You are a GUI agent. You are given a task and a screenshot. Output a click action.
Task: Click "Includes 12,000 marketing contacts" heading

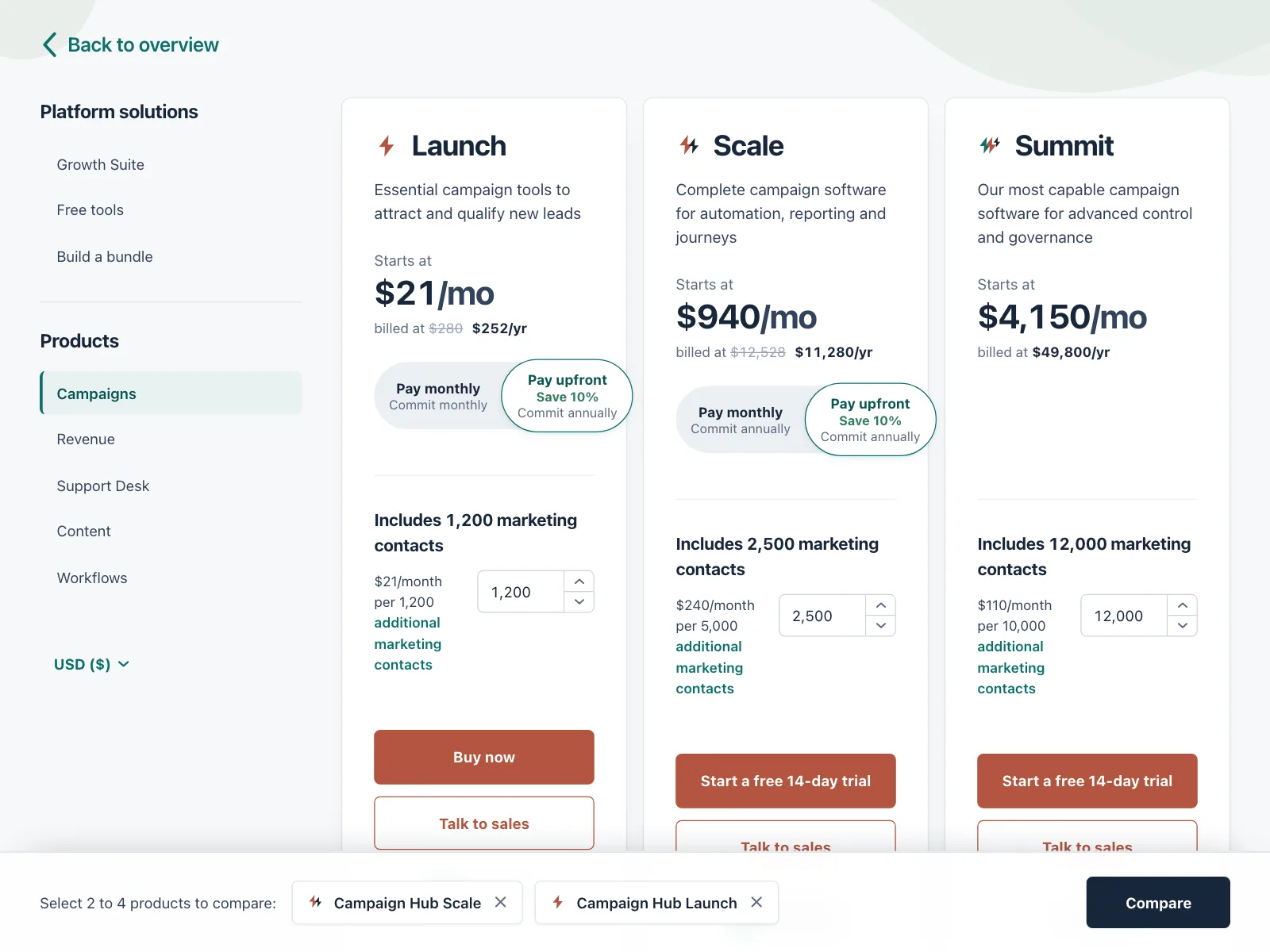tap(1084, 557)
